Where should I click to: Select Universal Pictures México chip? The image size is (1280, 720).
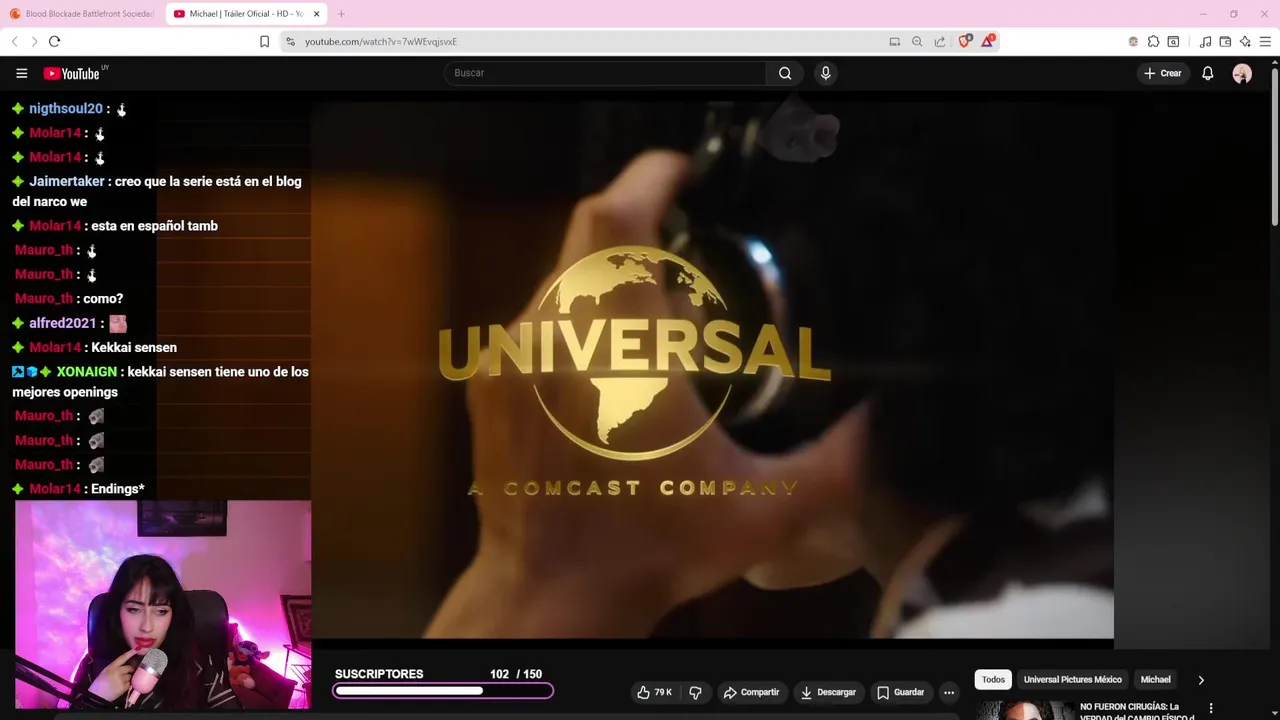(1072, 679)
